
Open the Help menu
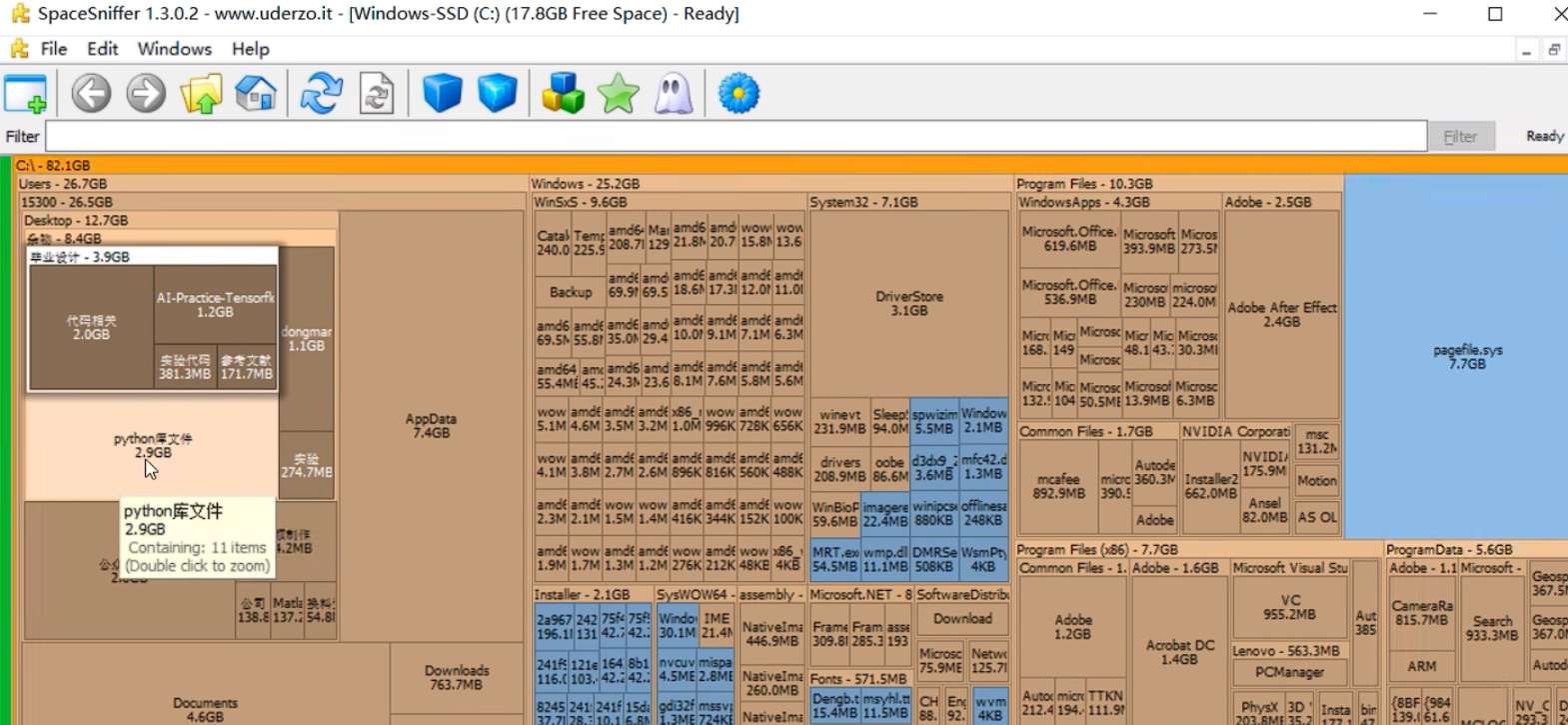click(251, 49)
